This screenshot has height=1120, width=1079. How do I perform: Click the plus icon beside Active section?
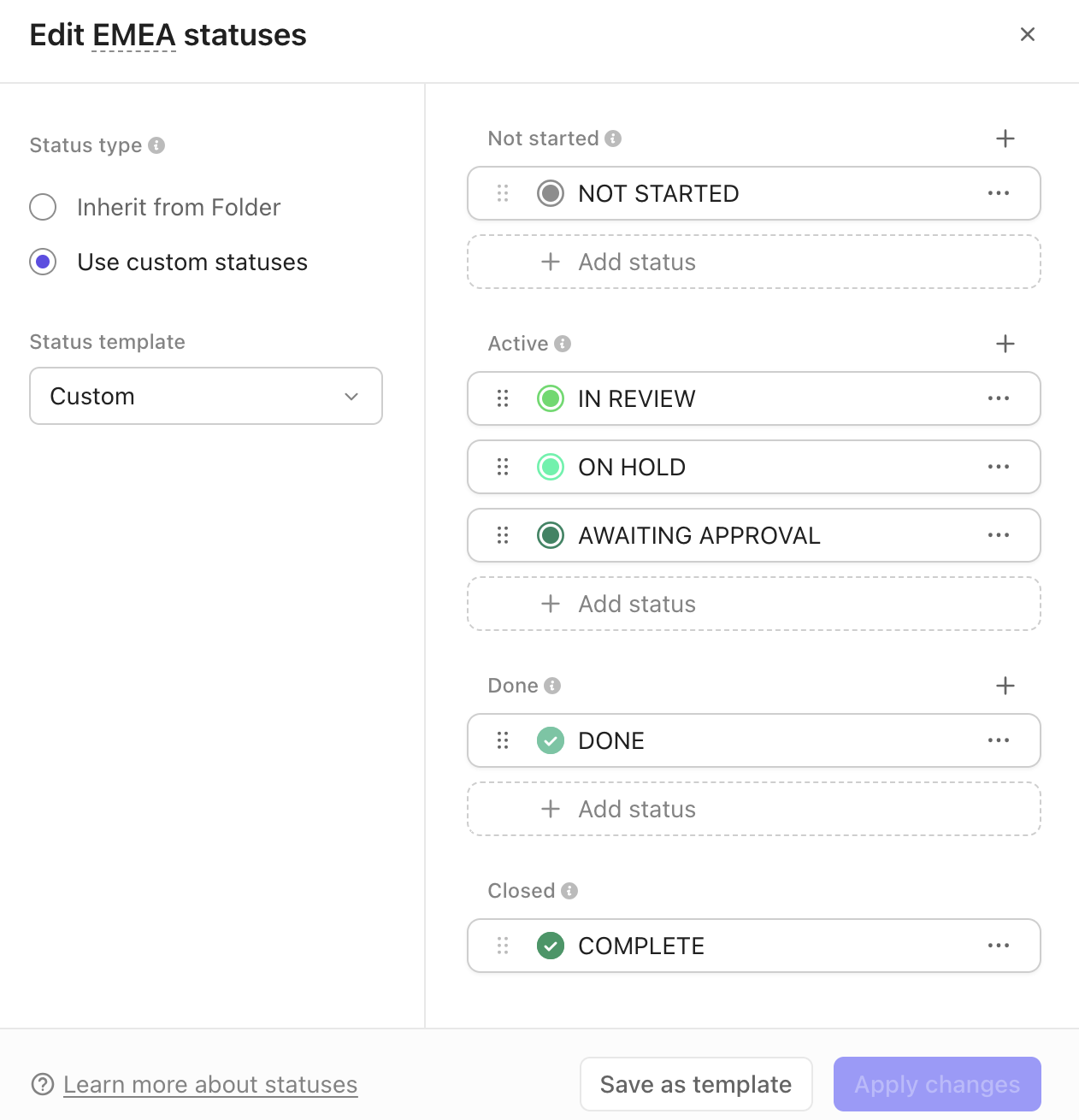pyautogui.click(x=1005, y=344)
